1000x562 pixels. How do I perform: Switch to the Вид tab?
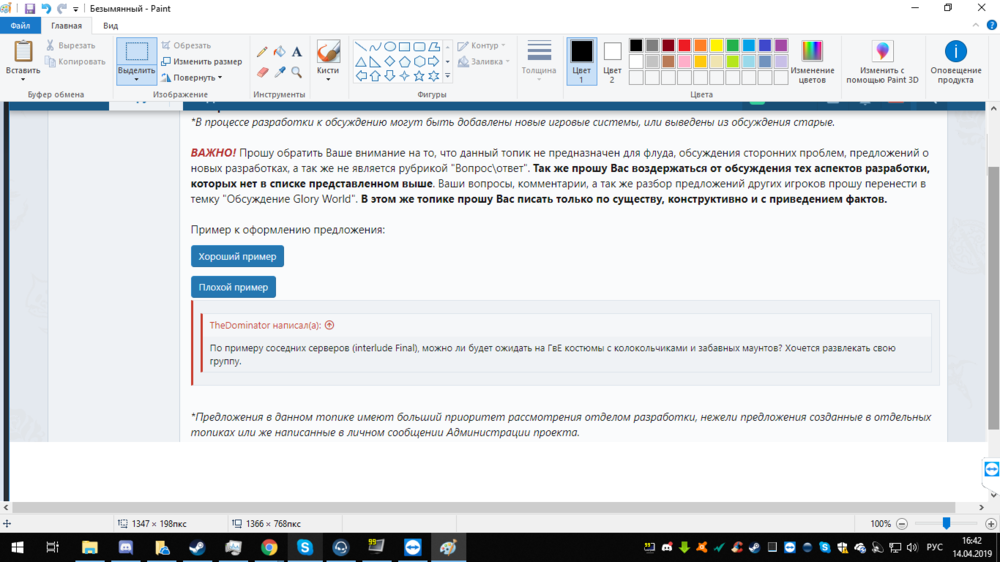click(110, 26)
